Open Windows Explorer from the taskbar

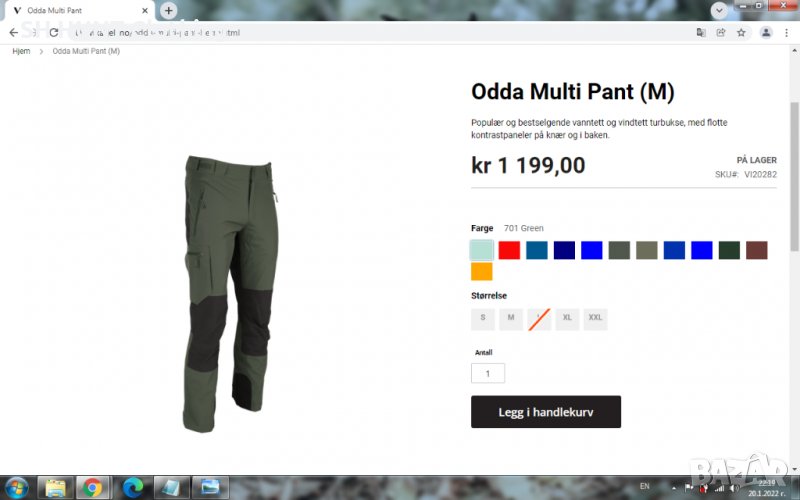[x=55, y=488]
